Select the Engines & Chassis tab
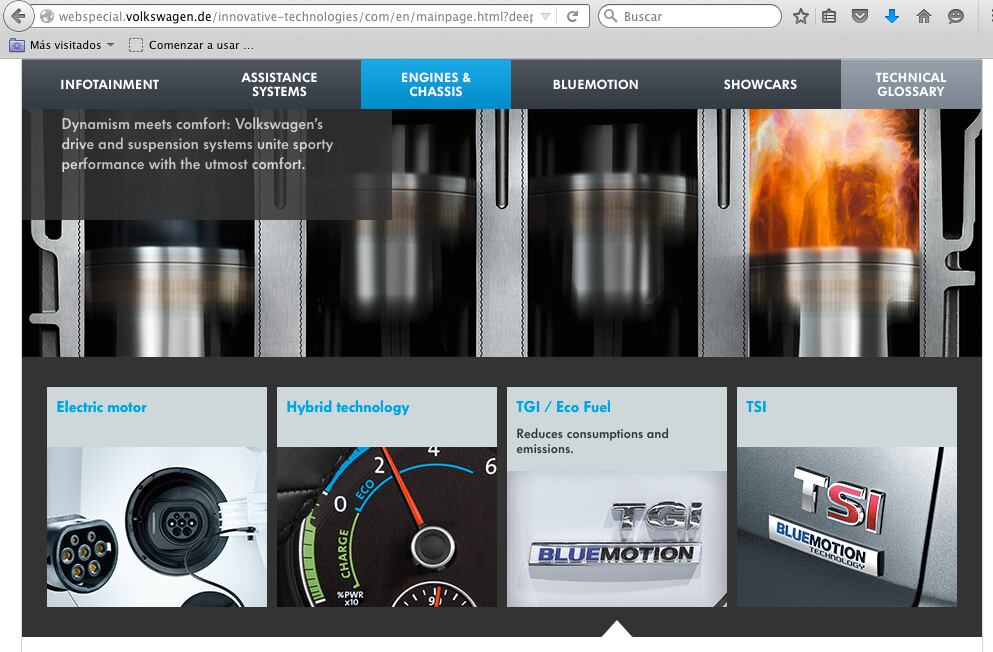993x652 pixels. pyautogui.click(x=436, y=84)
